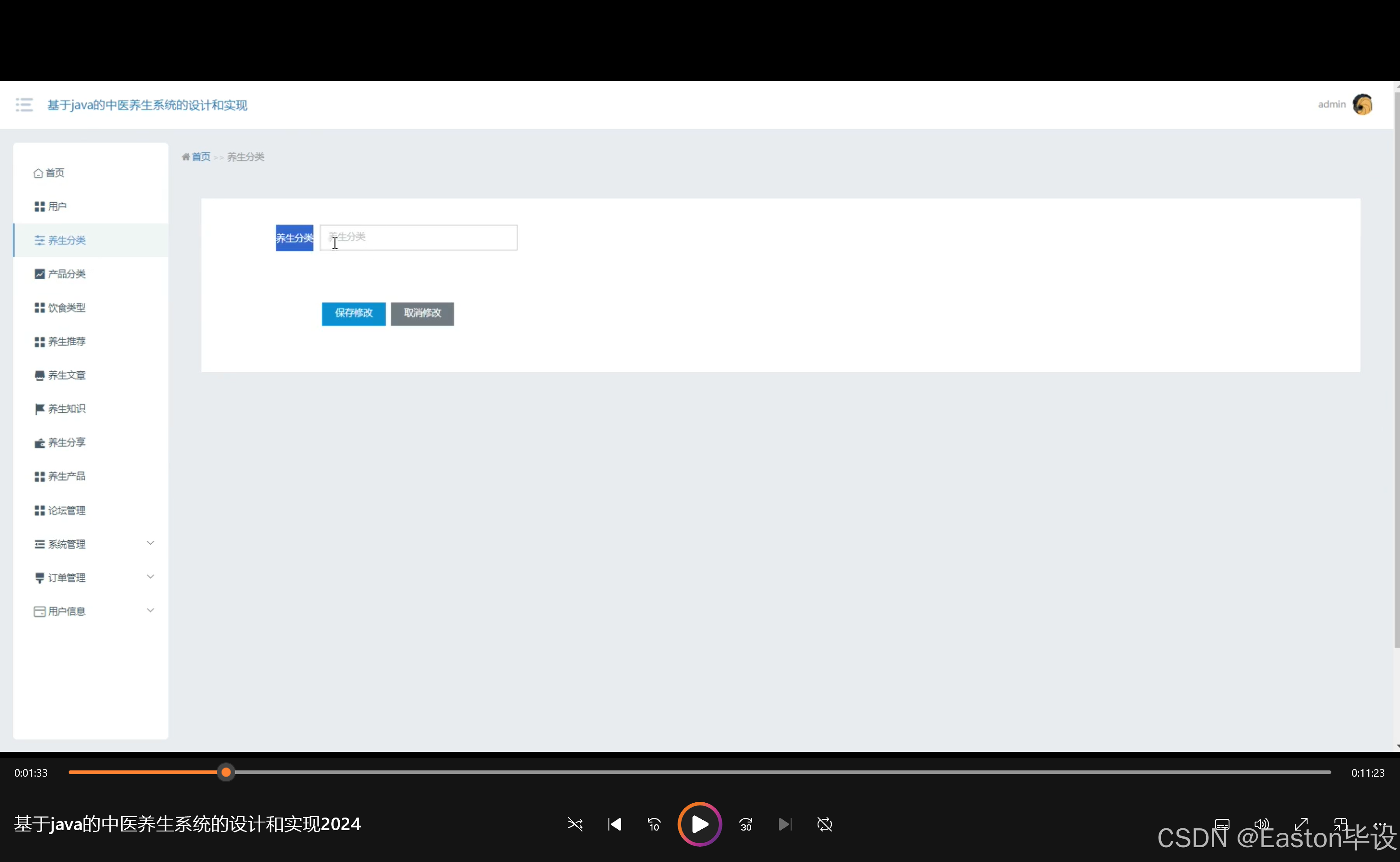
Task: Click 取消修改 button
Action: click(x=422, y=313)
